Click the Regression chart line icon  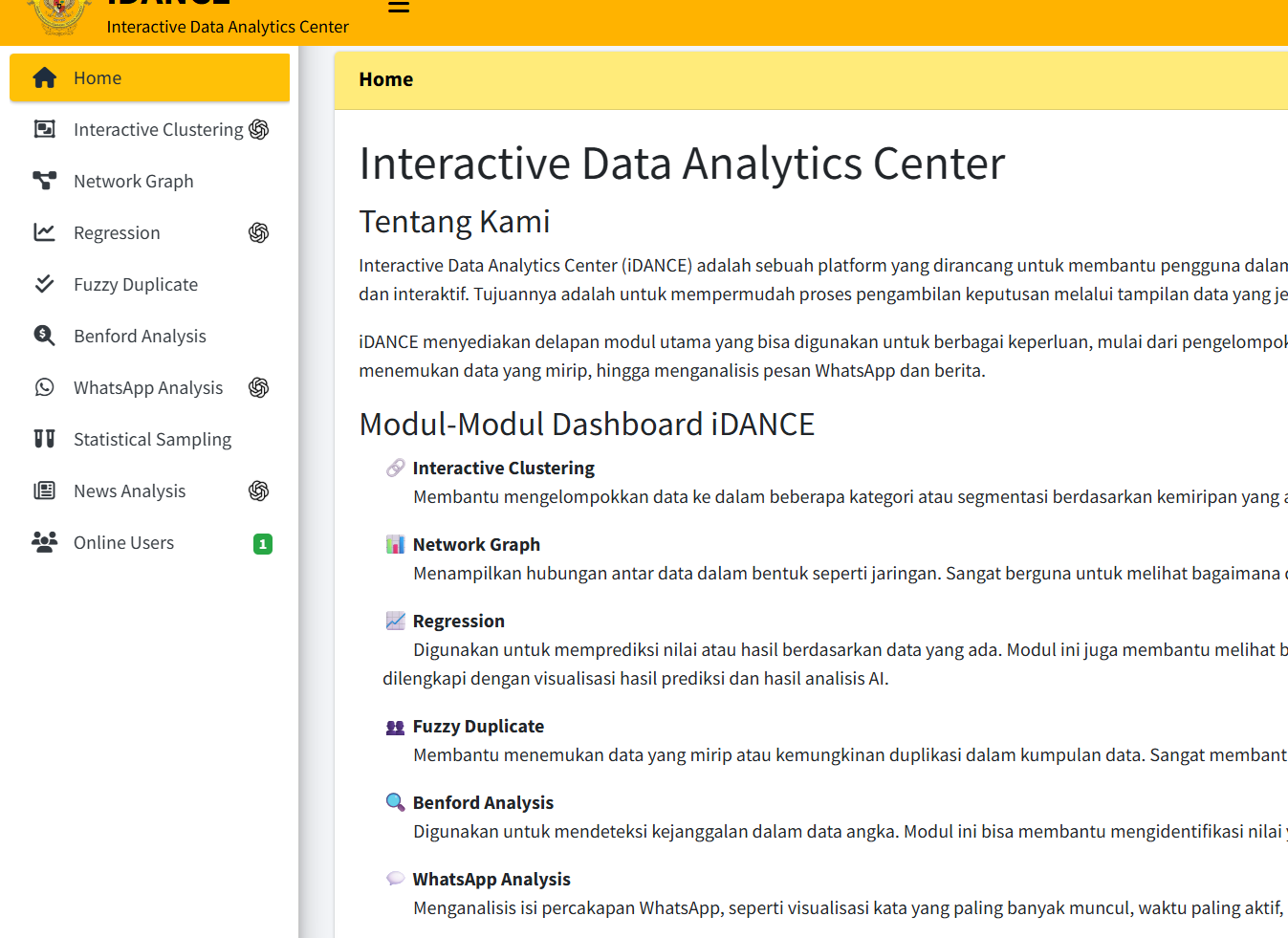pyautogui.click(x=44, y=232)
